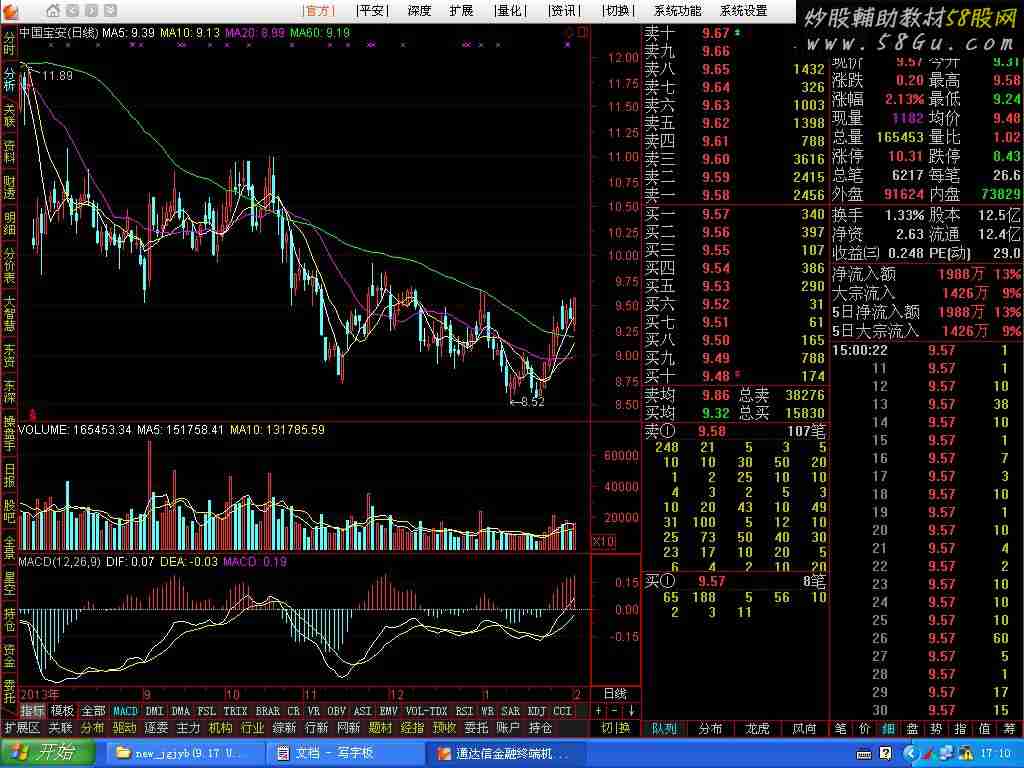Click the keyboard icon in system tray
The width and height of the screenshot is (1024, 768).
click(863, 754)
